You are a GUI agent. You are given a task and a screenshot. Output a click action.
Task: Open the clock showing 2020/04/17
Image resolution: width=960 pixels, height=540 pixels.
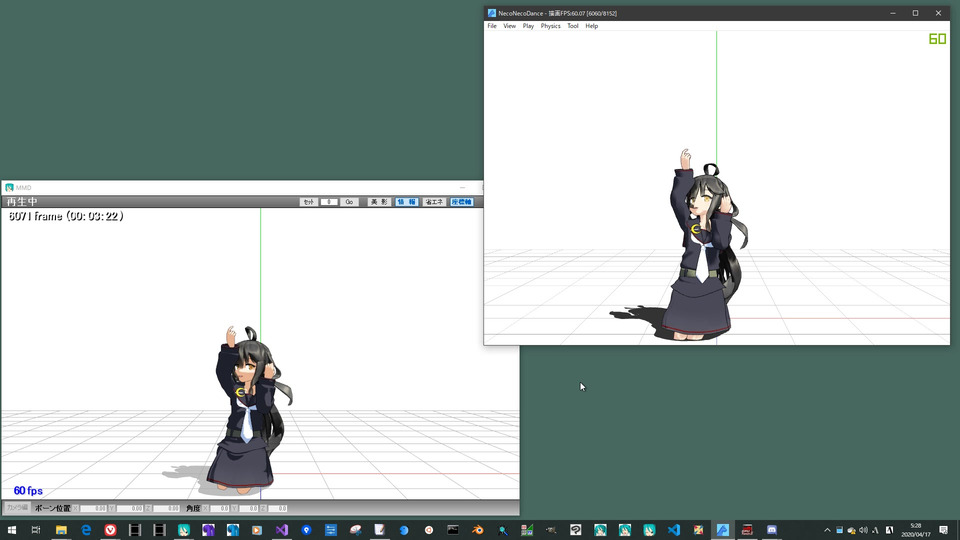point(915,530)
